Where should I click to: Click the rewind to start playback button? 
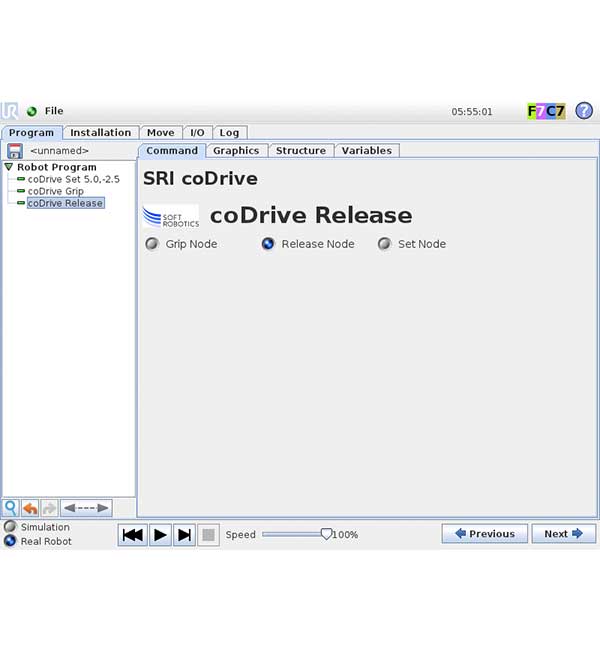(x=133, y=535)
